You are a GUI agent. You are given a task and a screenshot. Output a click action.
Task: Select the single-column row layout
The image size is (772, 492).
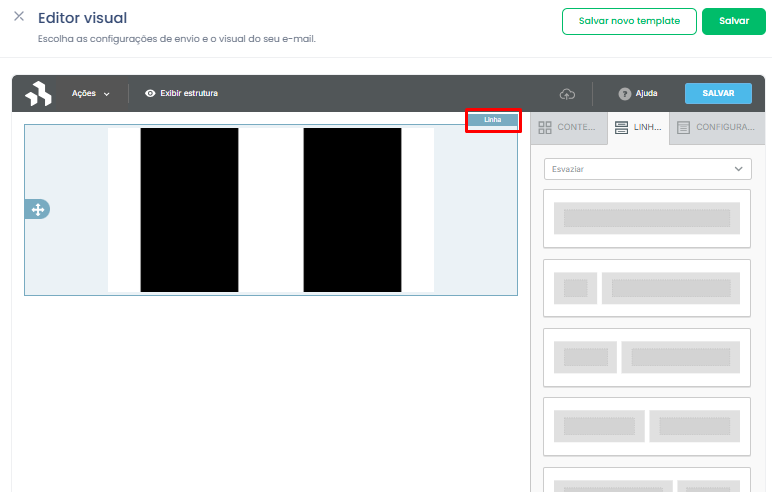tap(647, 219)
